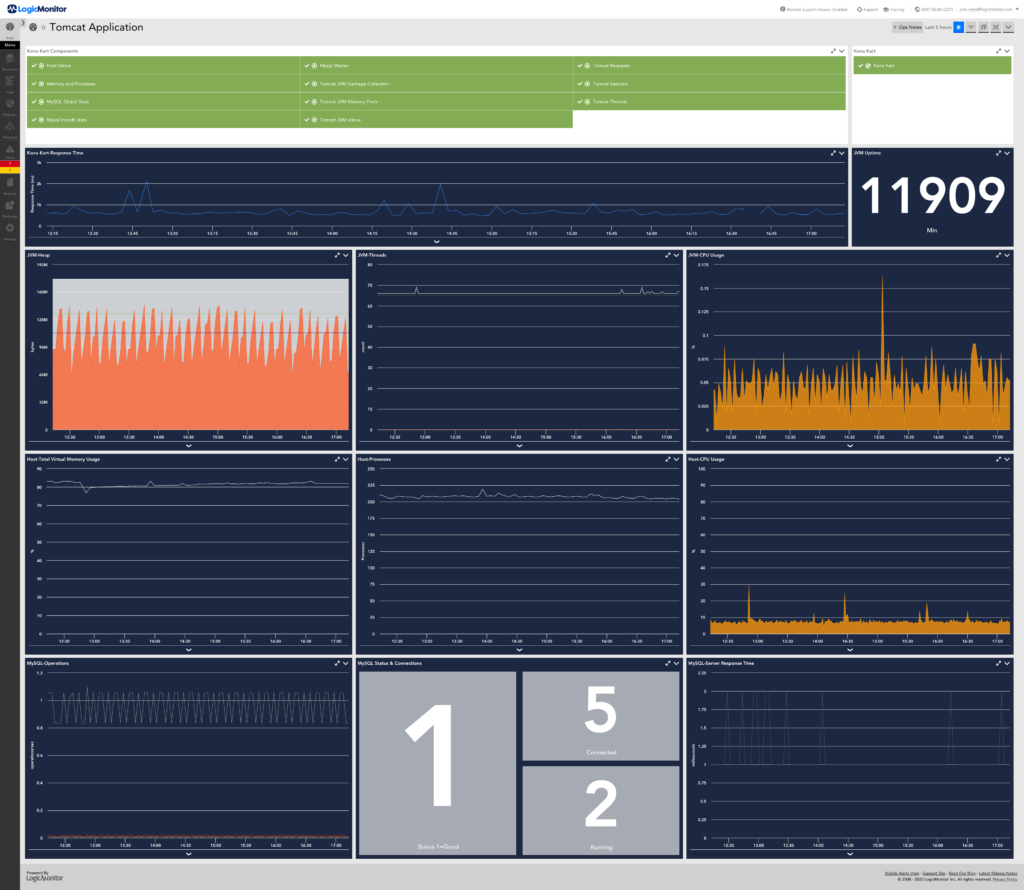Open the JVM-CPU Usage widget menu

click(x=1007, y=255)
